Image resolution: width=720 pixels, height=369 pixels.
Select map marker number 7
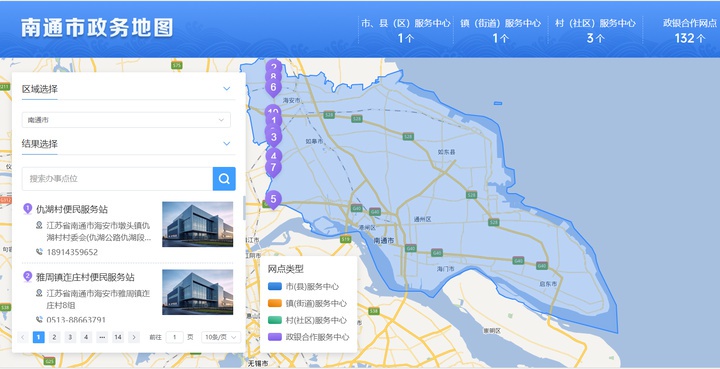pyautogui.click(x=273, y=168)
